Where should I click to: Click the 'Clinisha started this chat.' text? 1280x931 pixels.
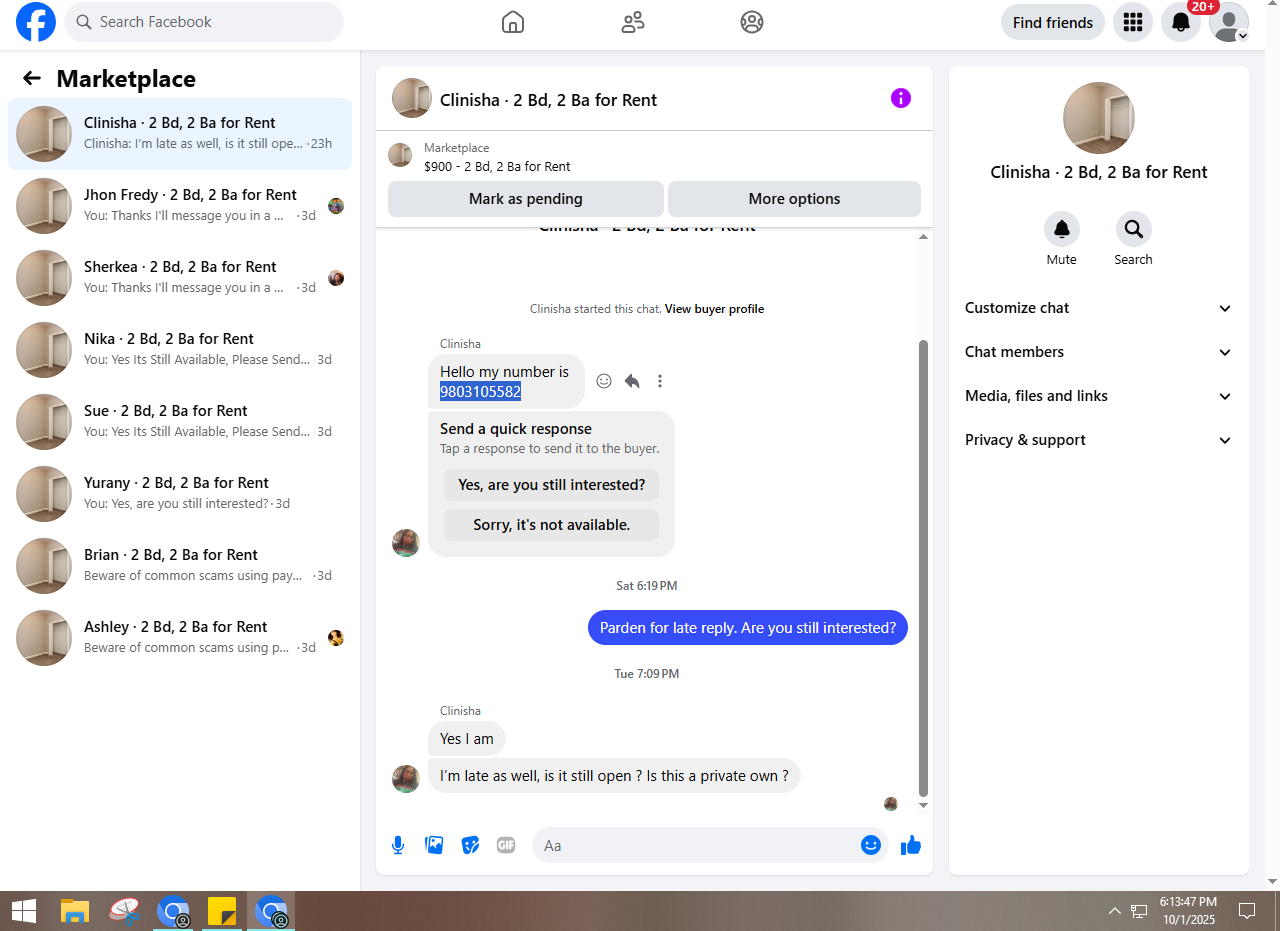click(x=596, y=309)
